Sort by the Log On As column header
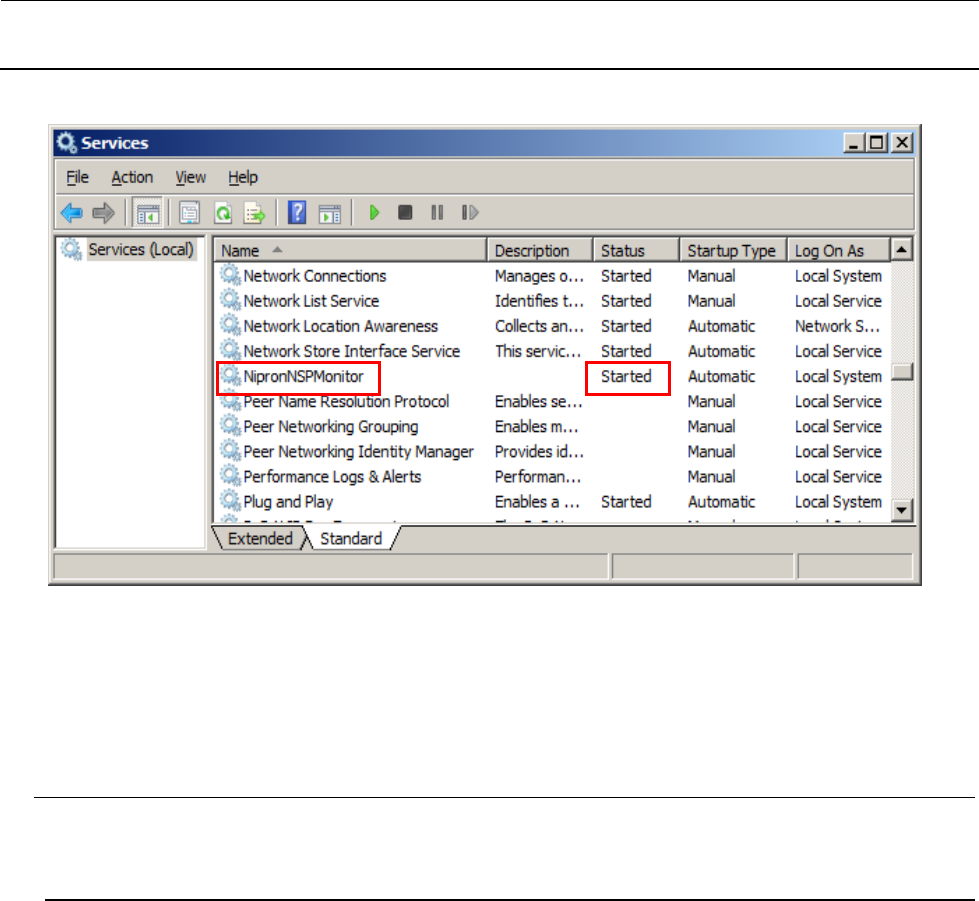This screenshot has height=901, width=979. (839, 250)
